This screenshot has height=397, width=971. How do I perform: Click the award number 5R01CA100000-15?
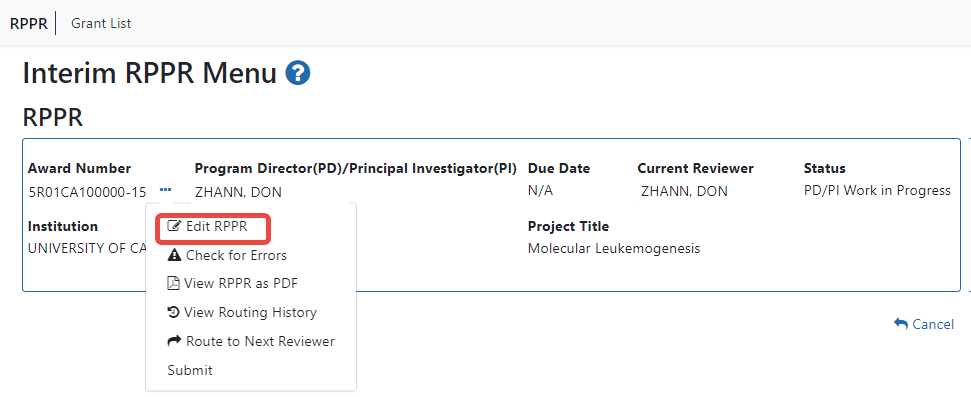pyautogui.click(x=88, y=192)
